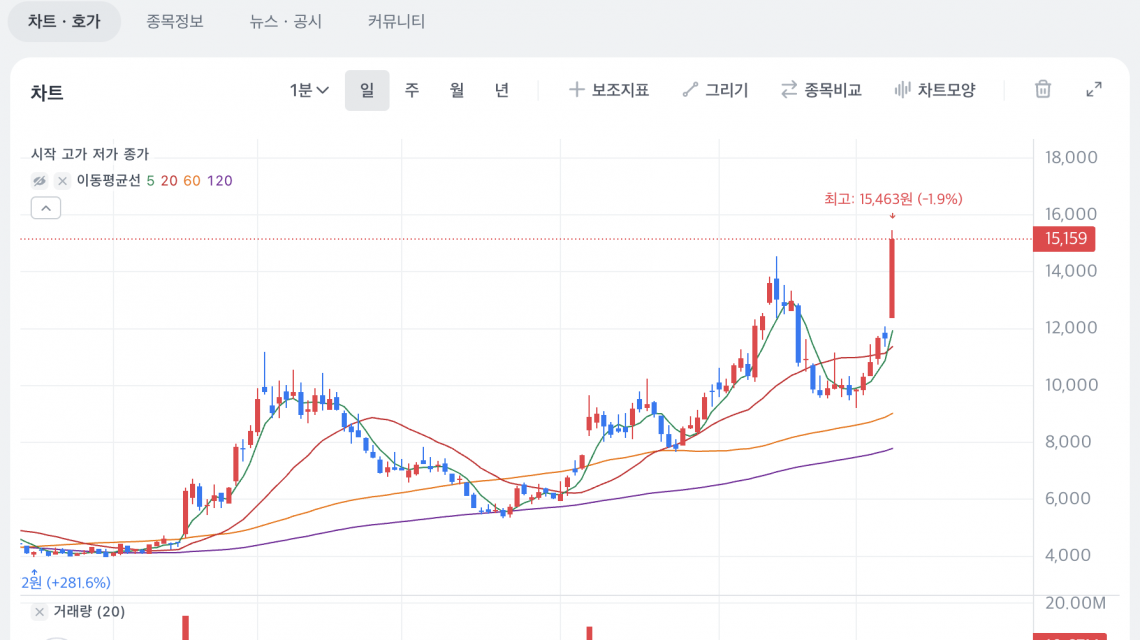The image size is (1140, 640).
Task: Open the 종목정보 tab
Action: click(175, 21)
